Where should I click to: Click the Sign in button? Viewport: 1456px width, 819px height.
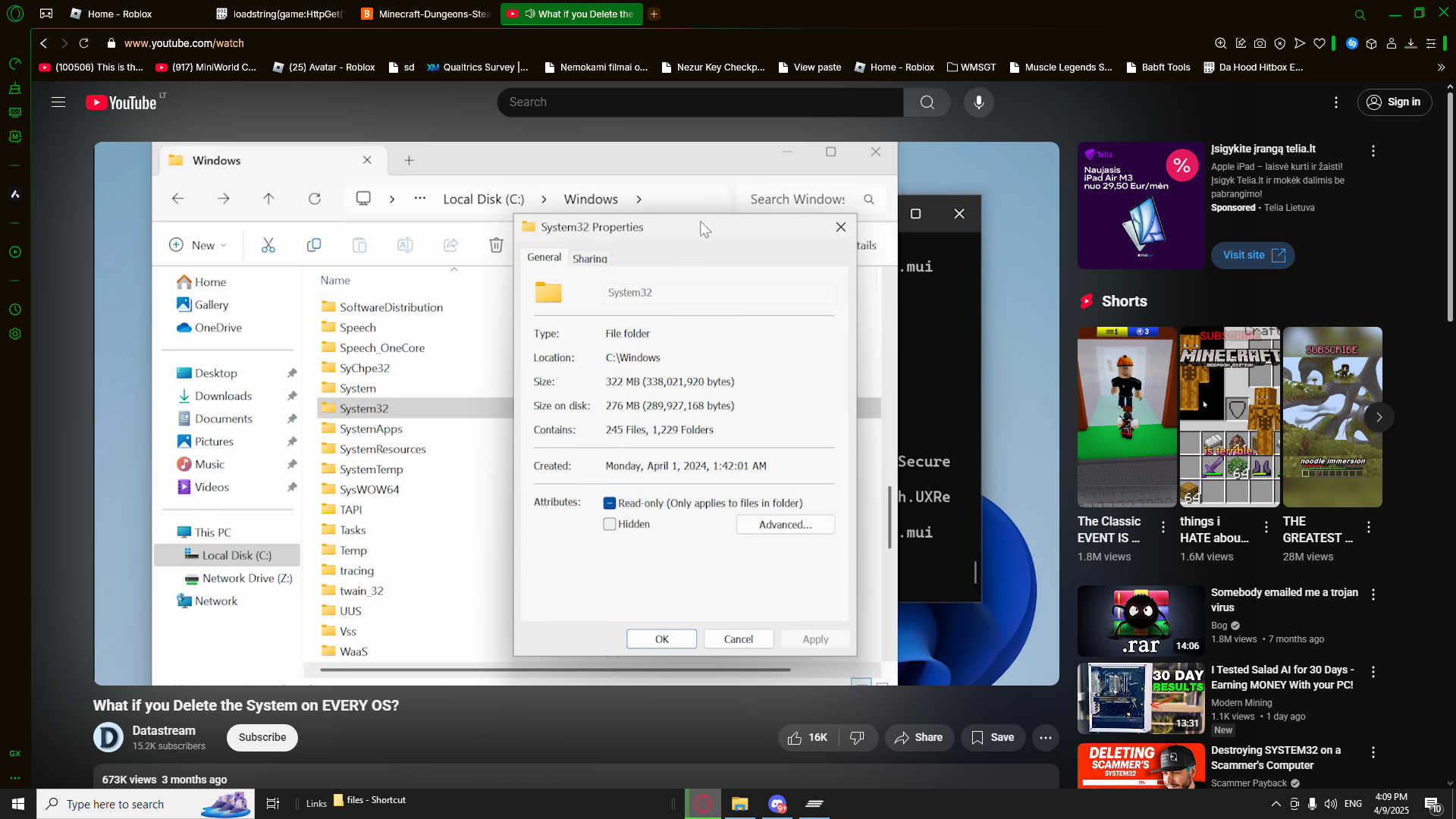pyautogui.click(x=1394, y=102)
